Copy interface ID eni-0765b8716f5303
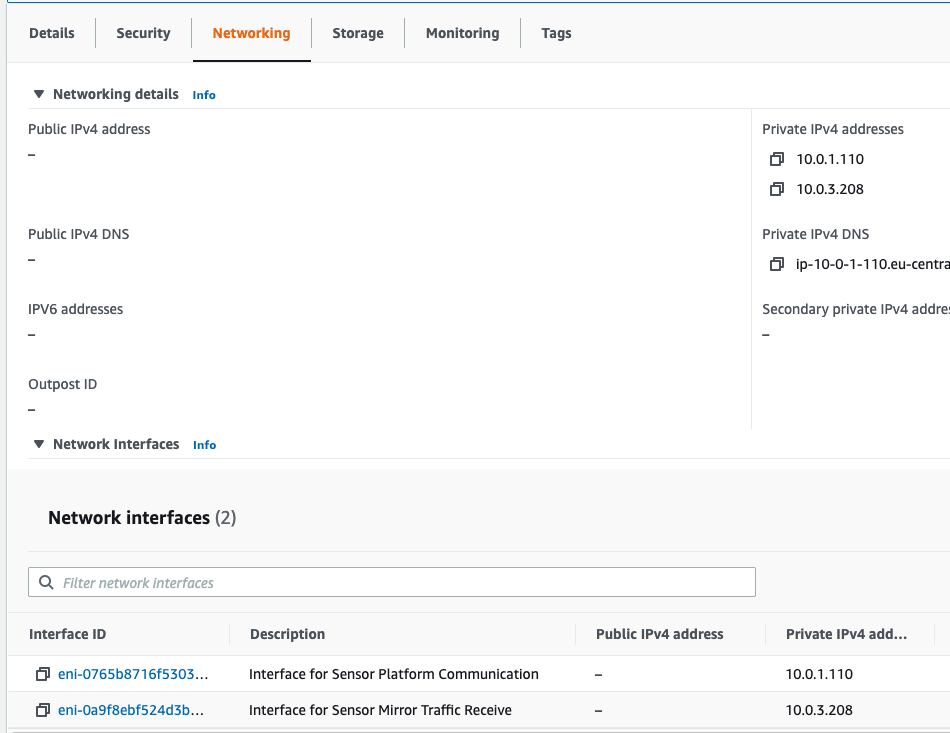 [43, 675]
